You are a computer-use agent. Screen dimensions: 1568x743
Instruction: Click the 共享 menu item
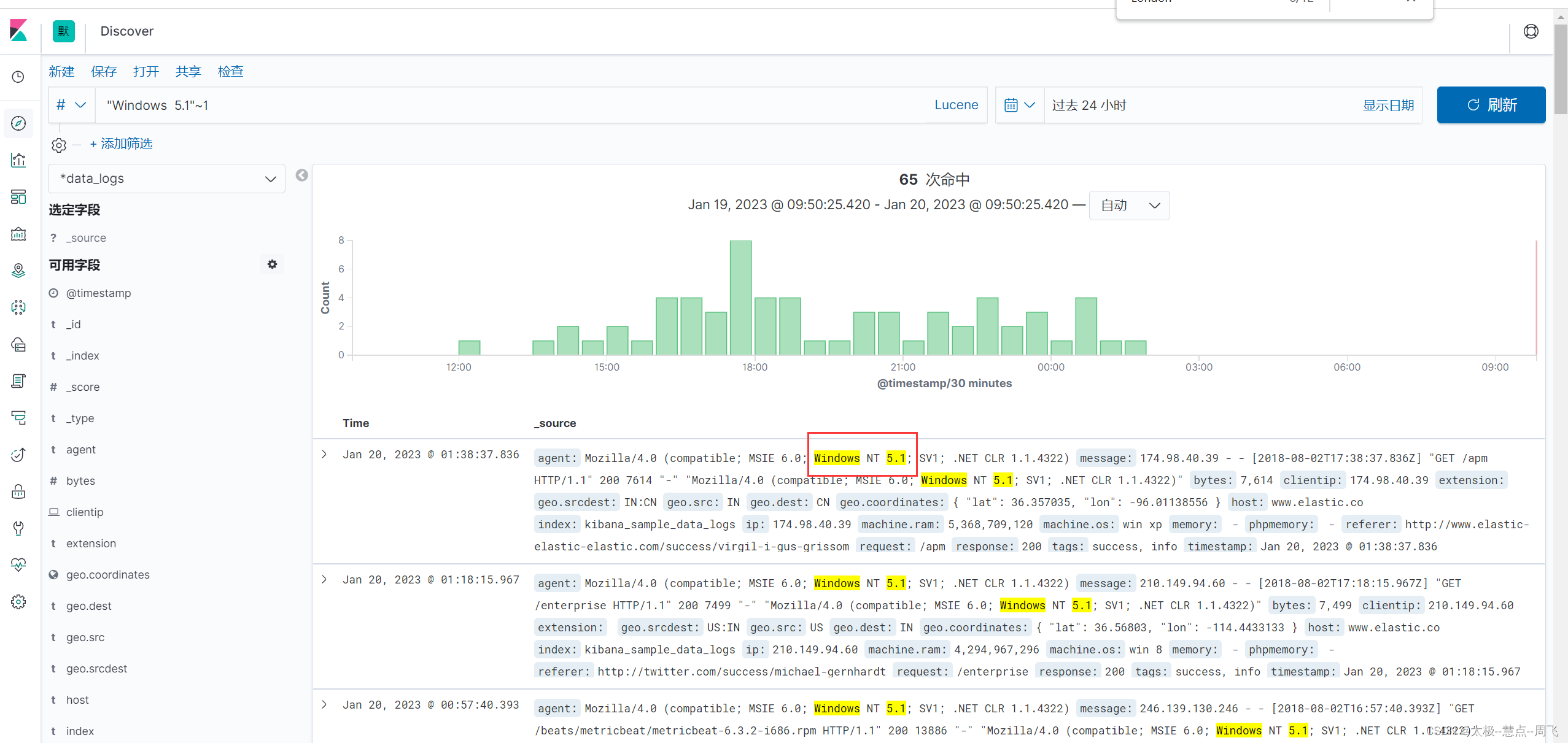pos(188,71)
